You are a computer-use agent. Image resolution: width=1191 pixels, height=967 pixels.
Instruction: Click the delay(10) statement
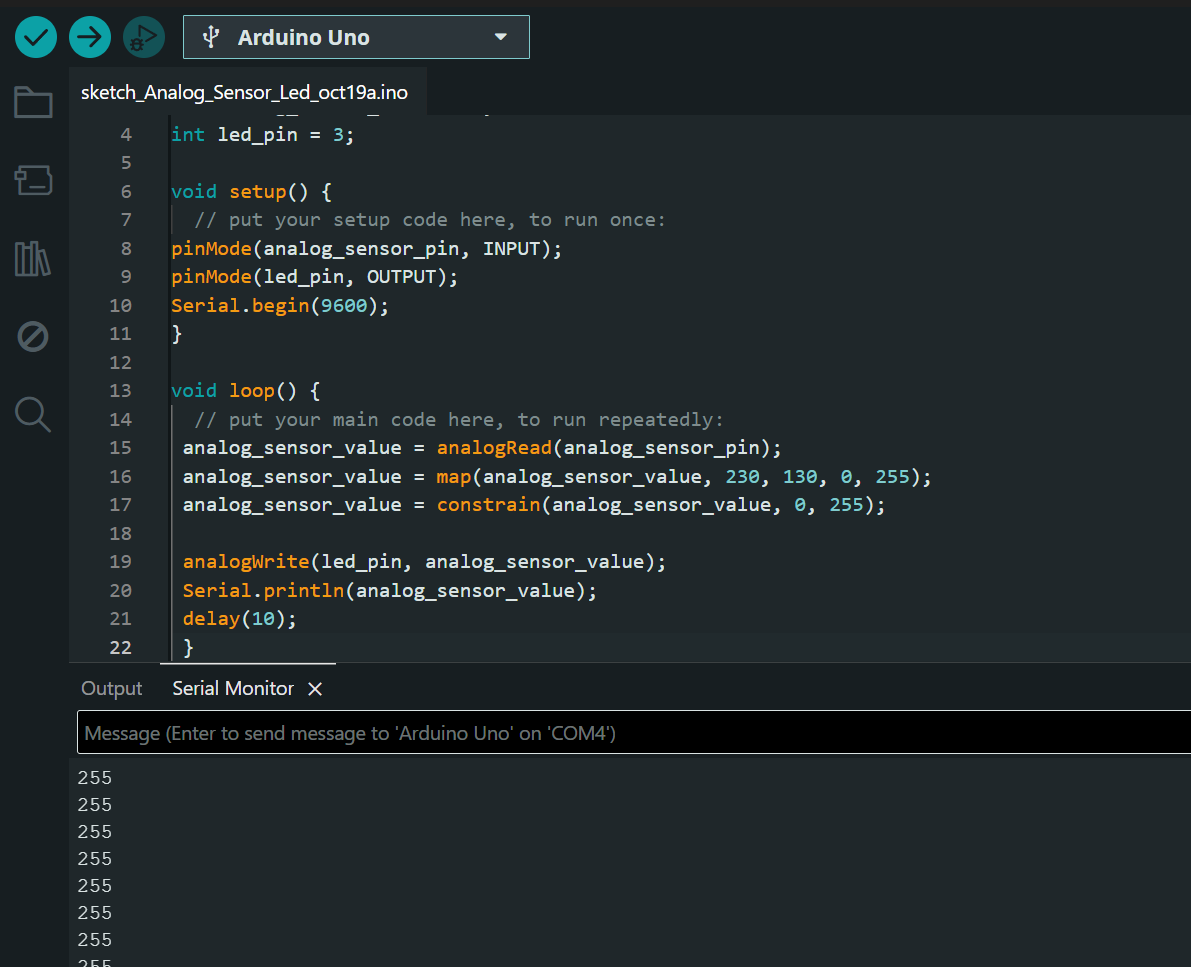[x=240, y=619]
